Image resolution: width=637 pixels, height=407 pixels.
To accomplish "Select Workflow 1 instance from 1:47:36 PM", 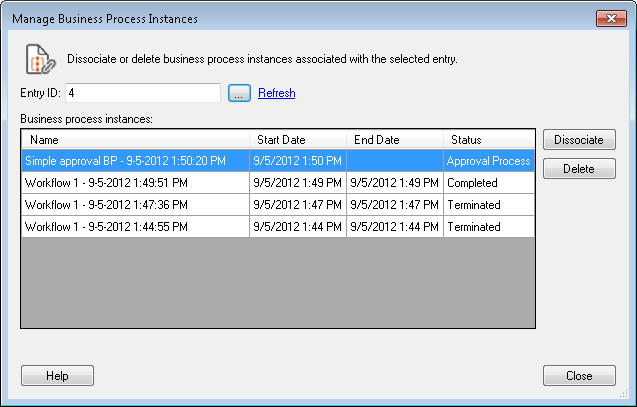I will (135, 205).
